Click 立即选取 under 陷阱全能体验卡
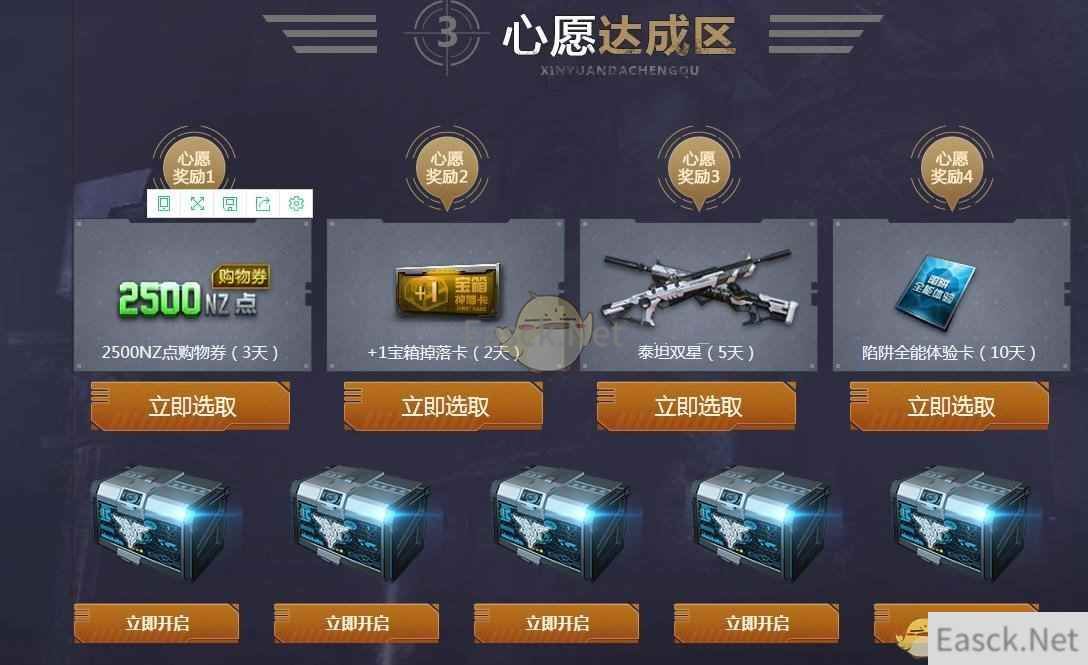This screenshot has width=1088, height=665. [x=949, y=405]
